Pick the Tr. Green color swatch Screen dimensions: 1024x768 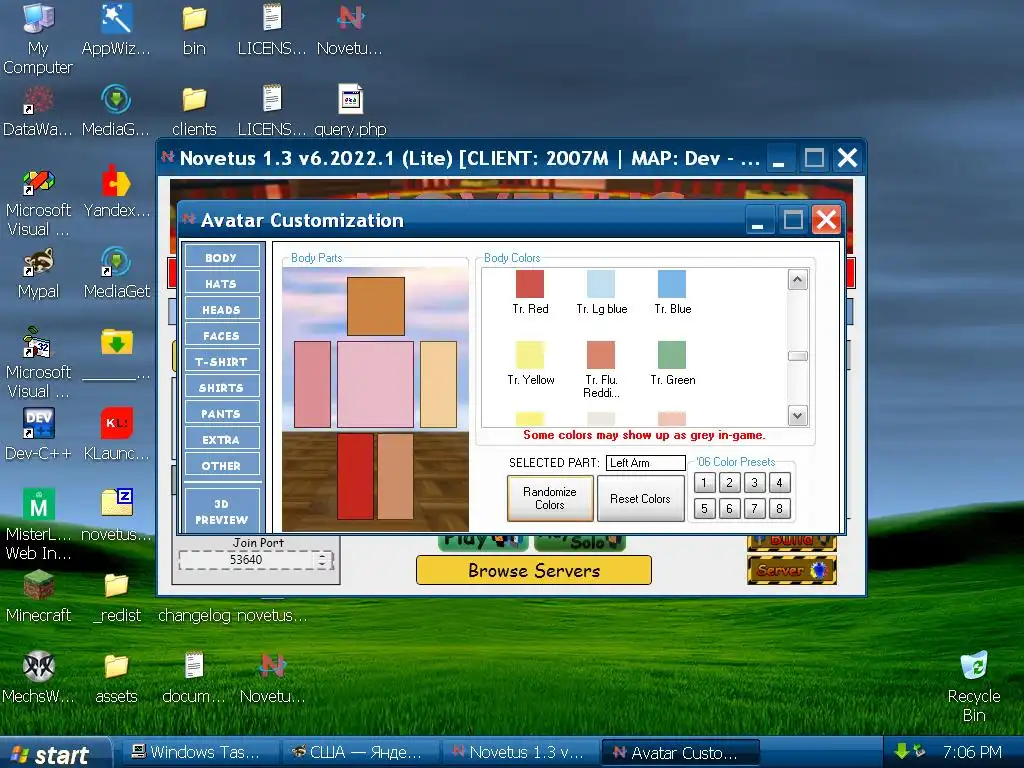pos(672,355)
